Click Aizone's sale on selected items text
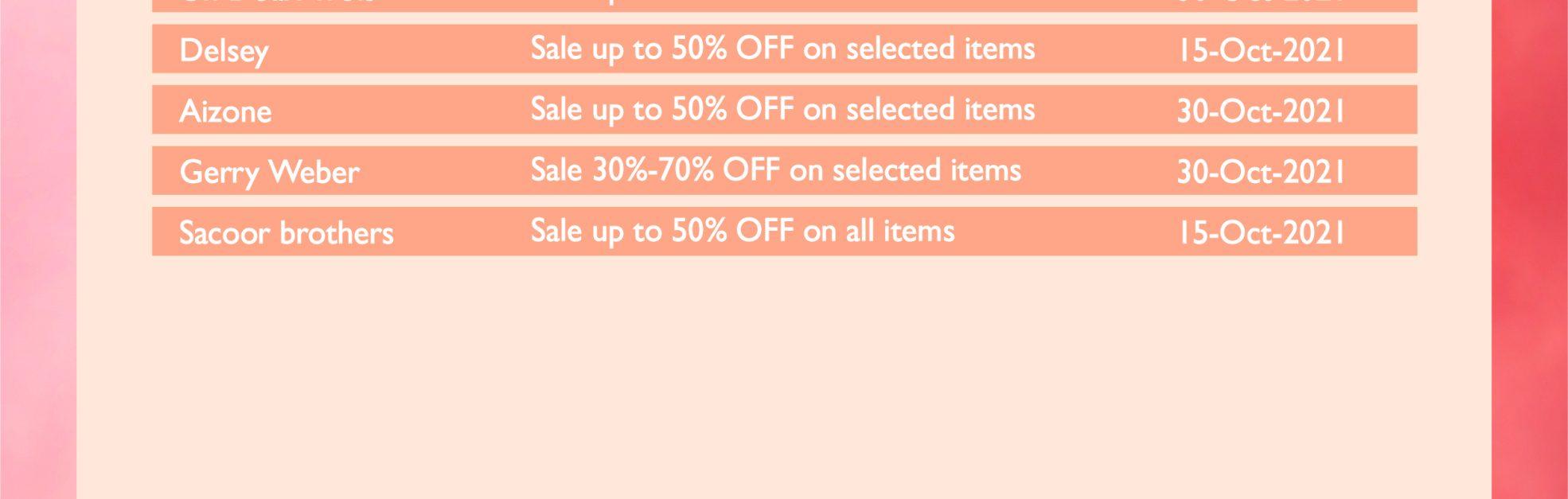The width and height of the screenshot is (1568, 499). click(782, 110)
